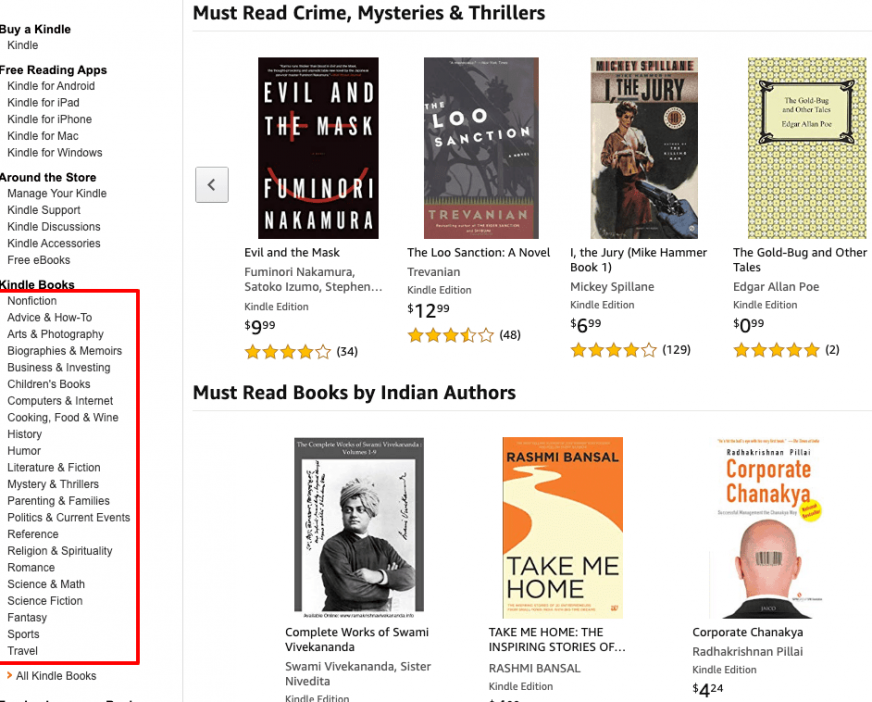Click the star rating for The Loo Sanction
This screenshot has height=702, width=872.
[450, 335]
